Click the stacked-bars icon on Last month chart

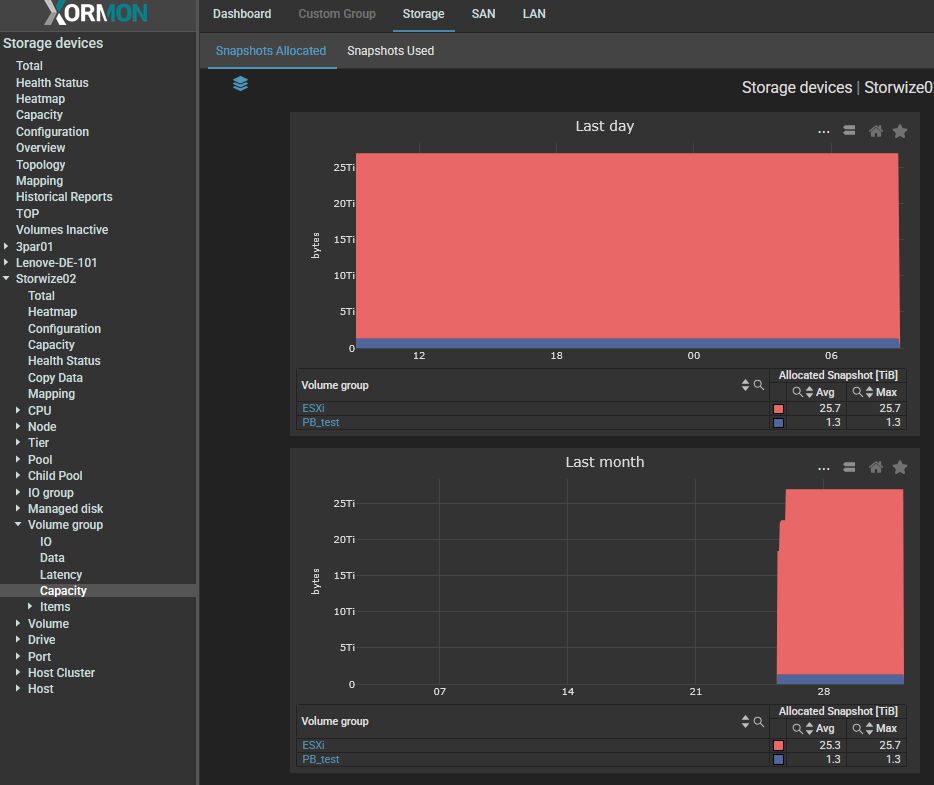pyautogui.click(x=849, y=467)
